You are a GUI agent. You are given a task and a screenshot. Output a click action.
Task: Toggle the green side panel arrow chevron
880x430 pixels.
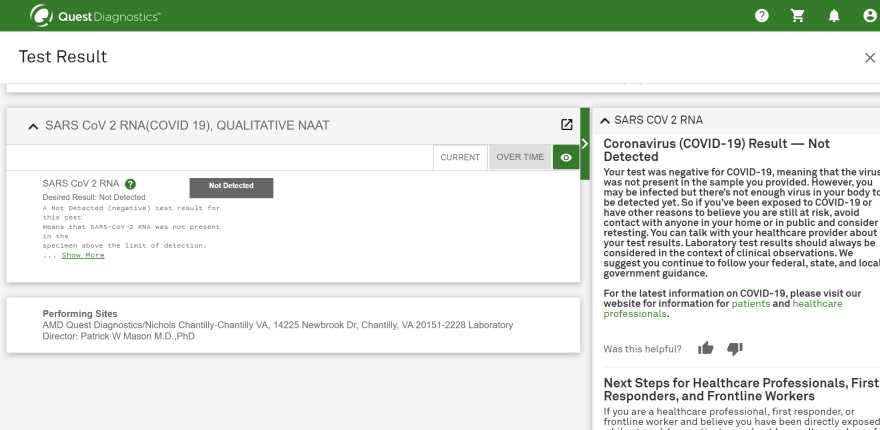(x=585, y=144)
